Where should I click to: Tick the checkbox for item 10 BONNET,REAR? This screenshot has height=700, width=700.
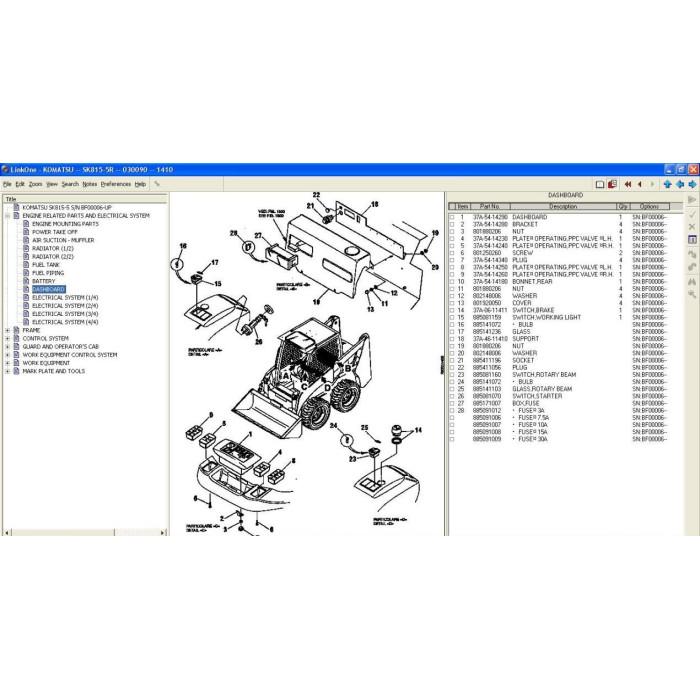coord(452,282)
